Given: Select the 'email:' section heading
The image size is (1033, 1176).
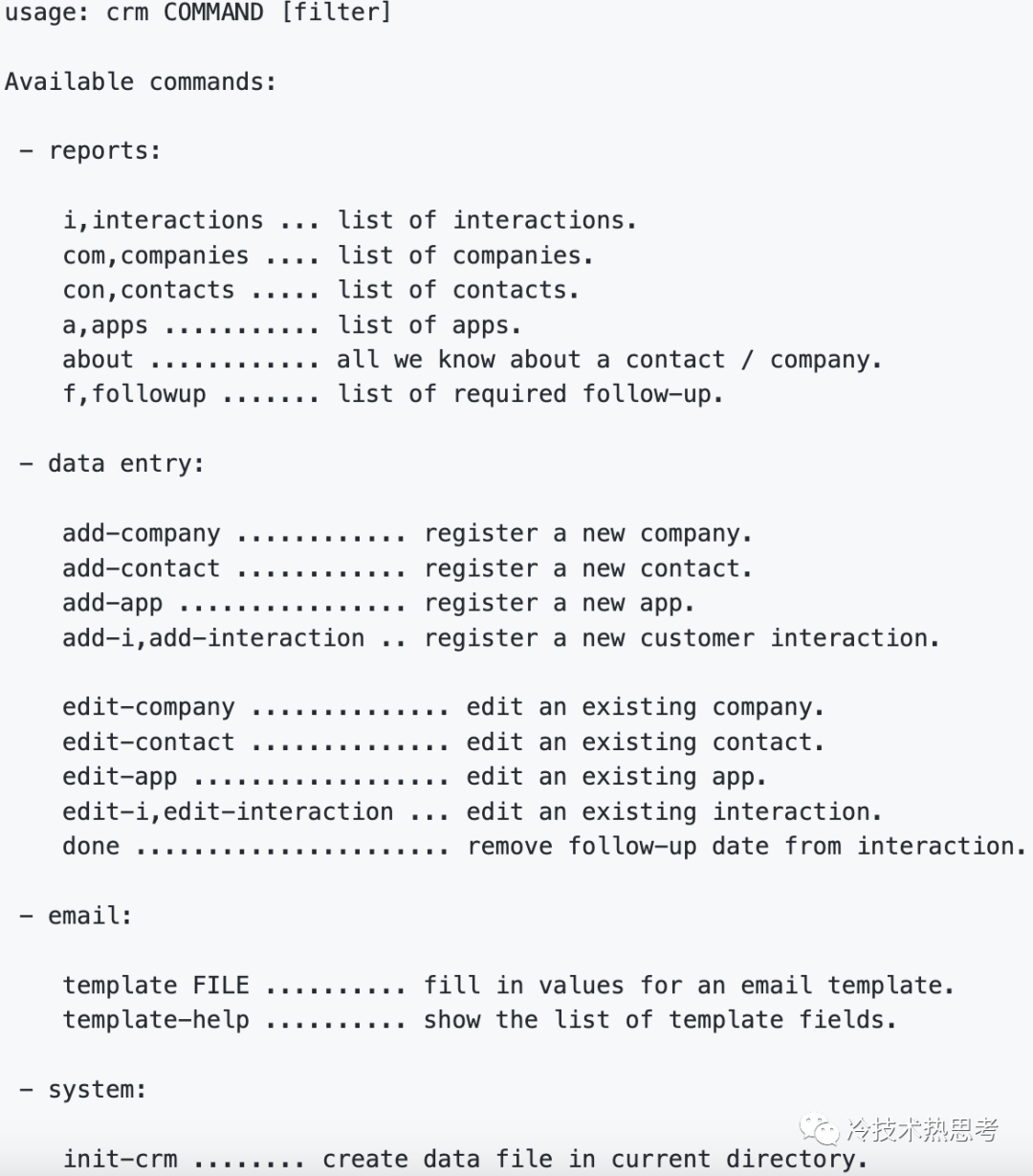Looking at the screenshot, I should coord(90,917).
